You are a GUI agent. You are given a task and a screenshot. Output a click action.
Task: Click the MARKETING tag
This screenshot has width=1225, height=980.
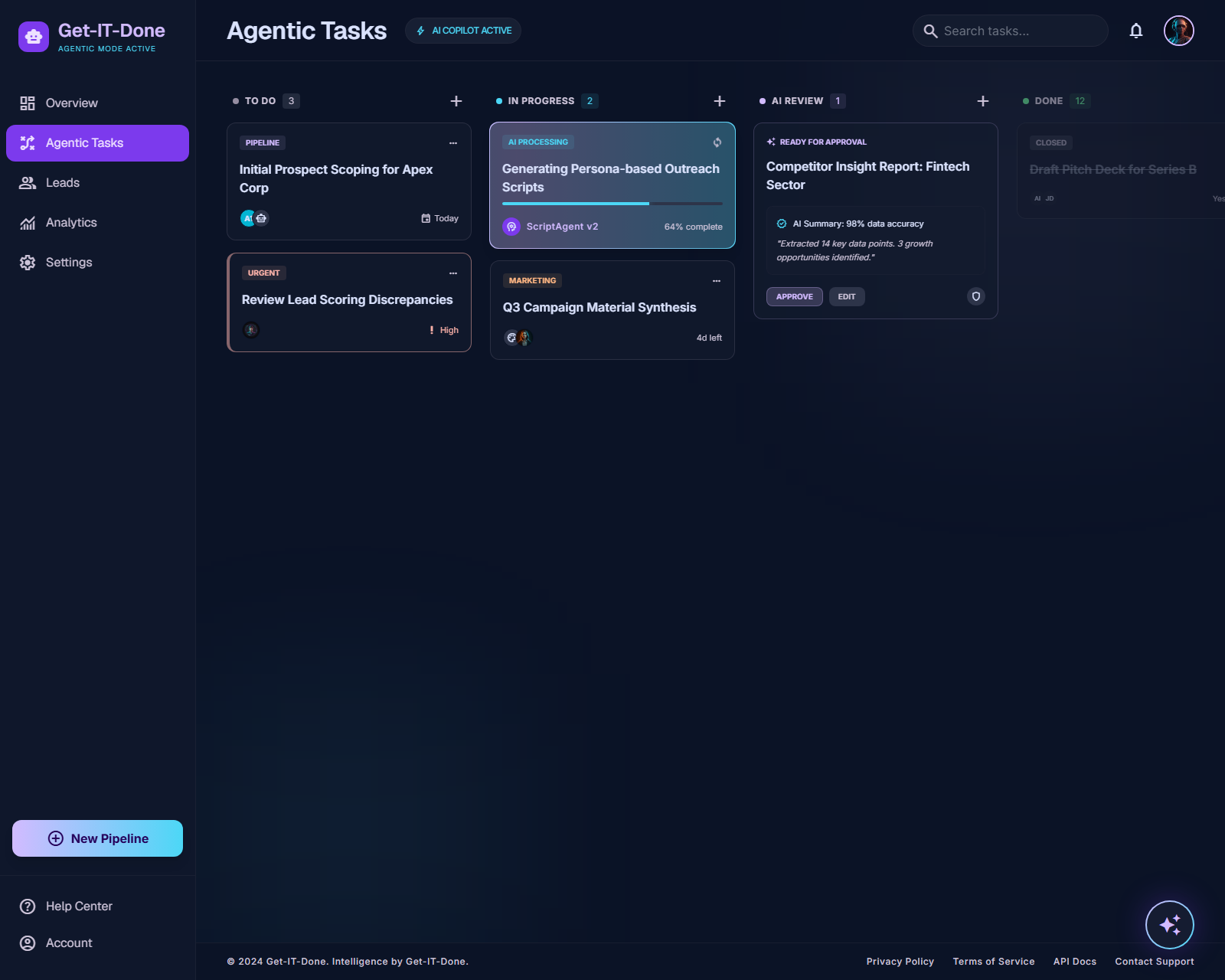click(x=533, y=281)
